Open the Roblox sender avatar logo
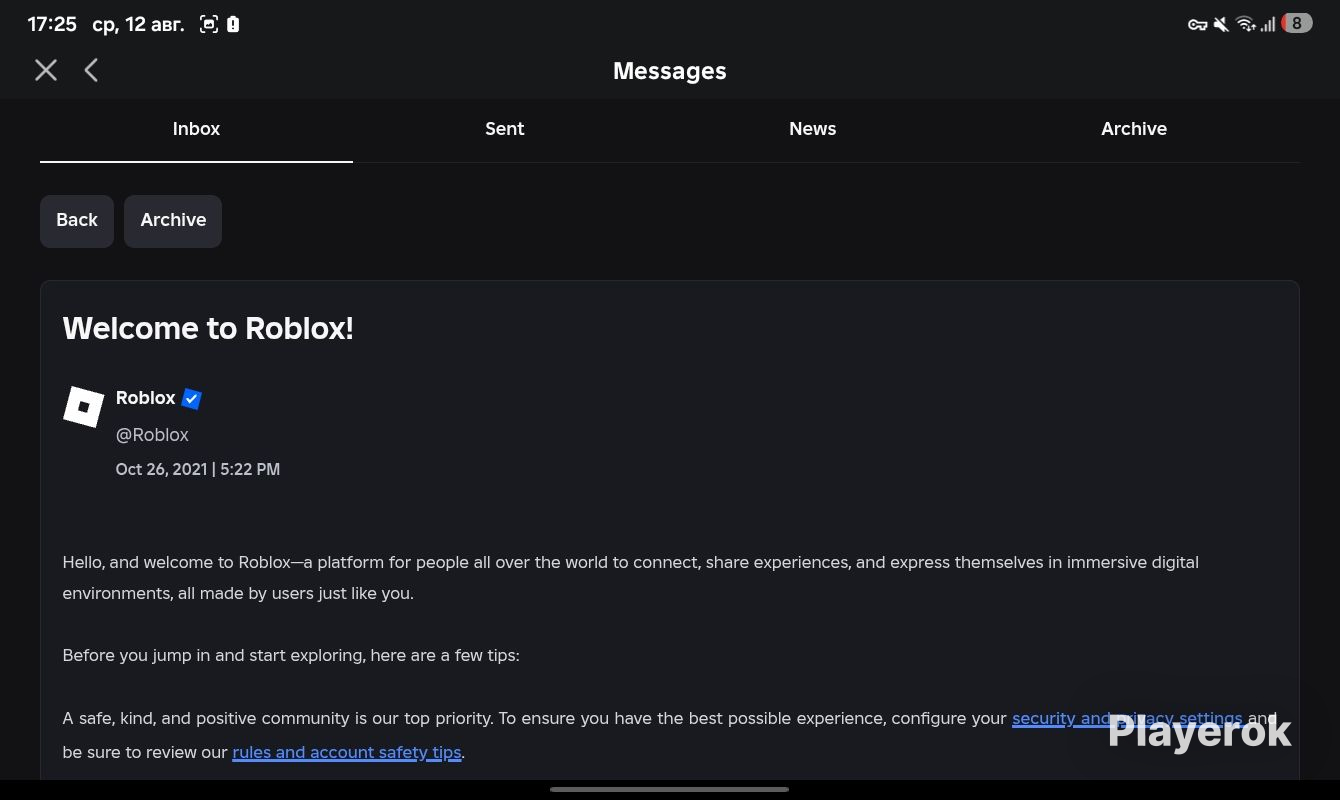Screen dimensions: 1340x800 84,407
